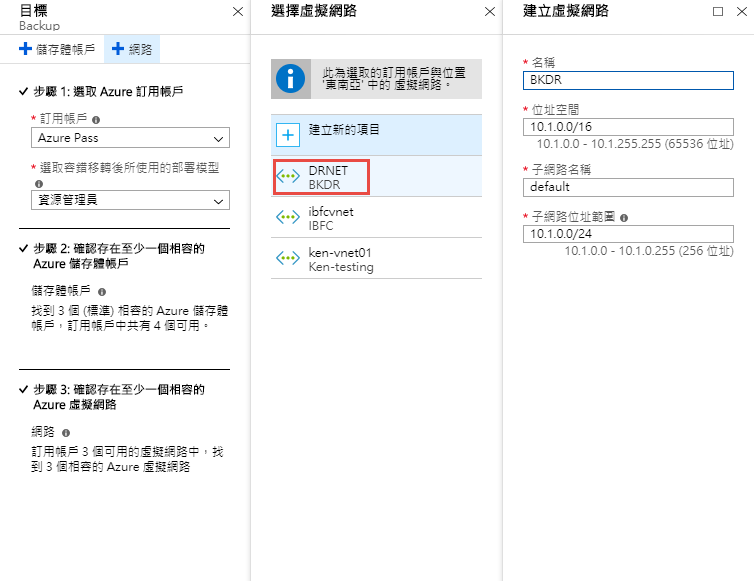Click the 儲存體帳戶 toolbar button

tap(57, 49)
